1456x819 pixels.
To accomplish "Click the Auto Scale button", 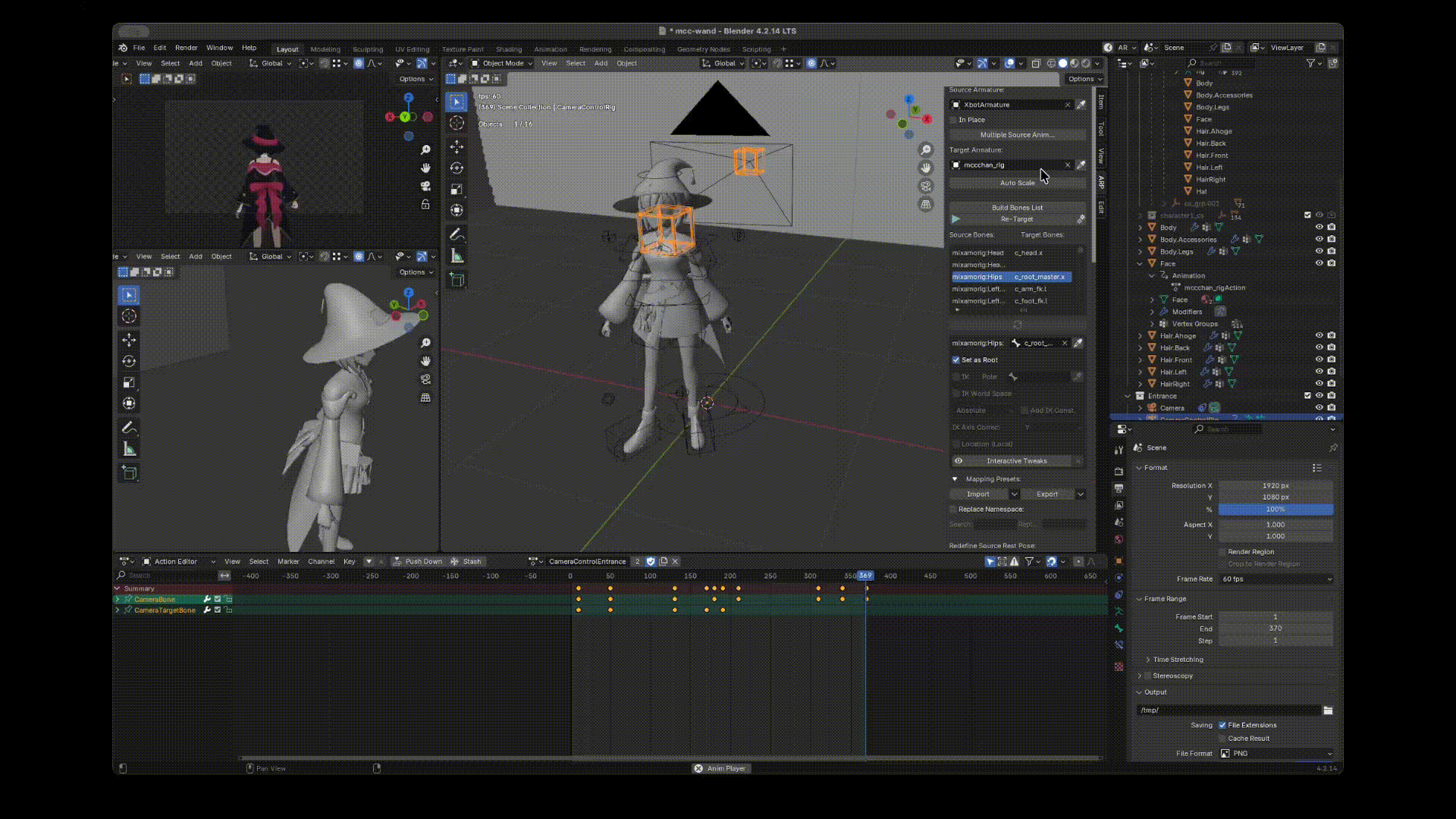I will click(x=1017, y=183).
